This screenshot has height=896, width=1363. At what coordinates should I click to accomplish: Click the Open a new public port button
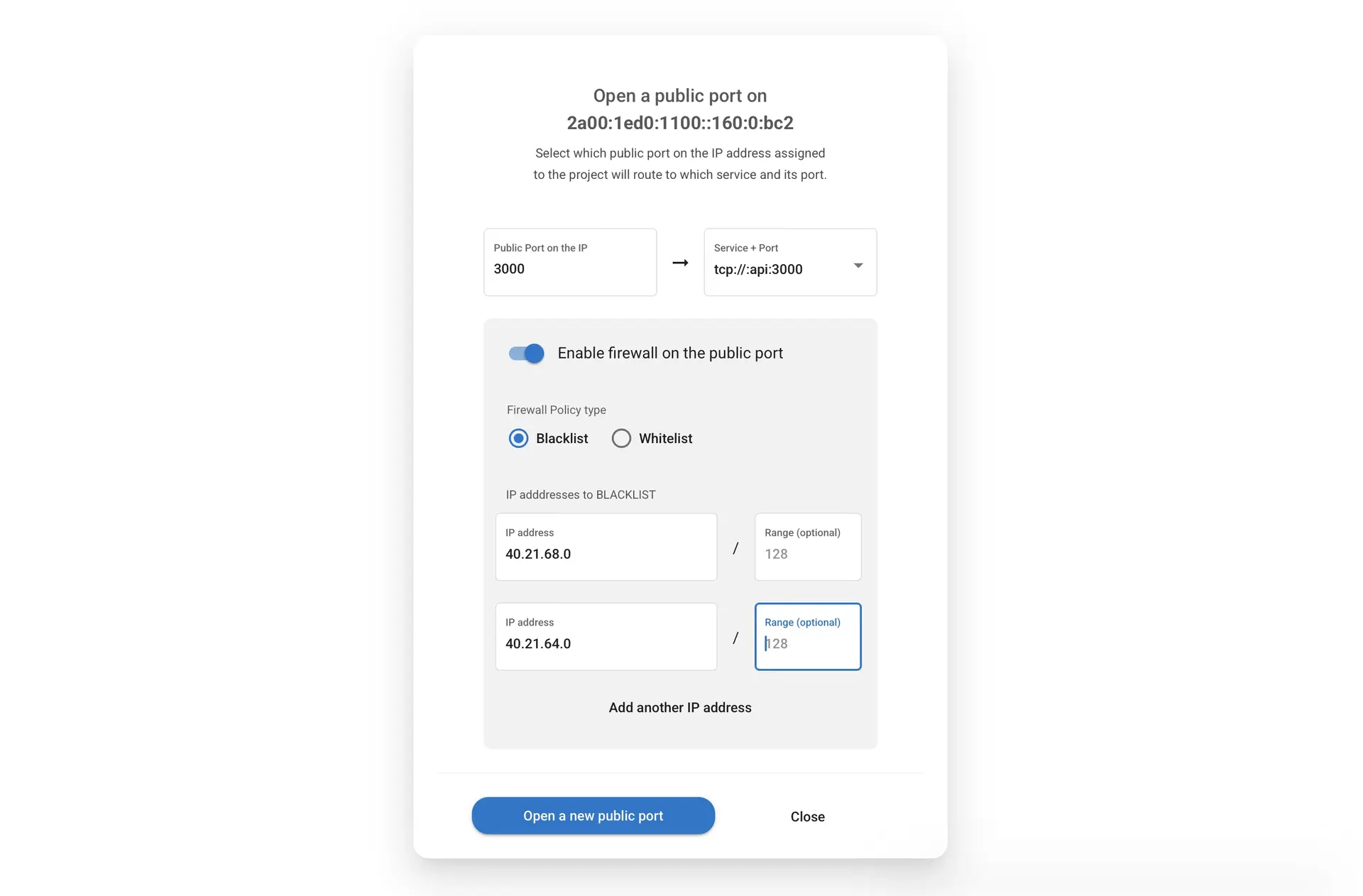(593, 815)
